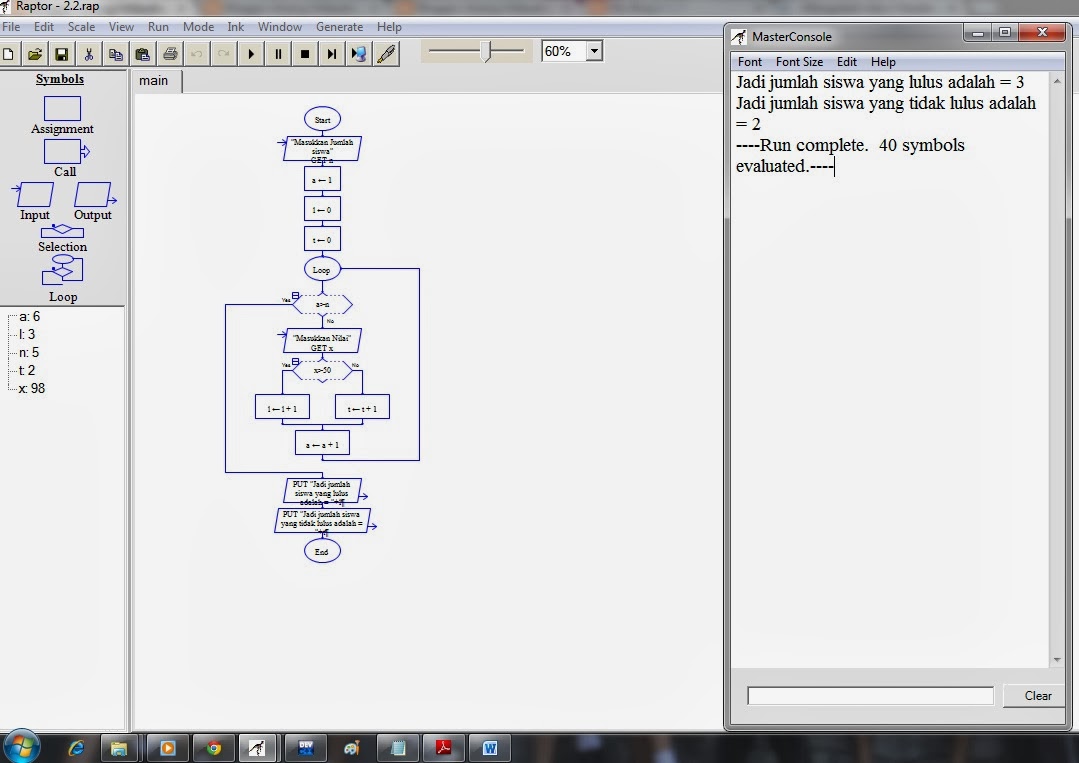Select variable 'l: 3' in watch list

click(x=27, y=334)
